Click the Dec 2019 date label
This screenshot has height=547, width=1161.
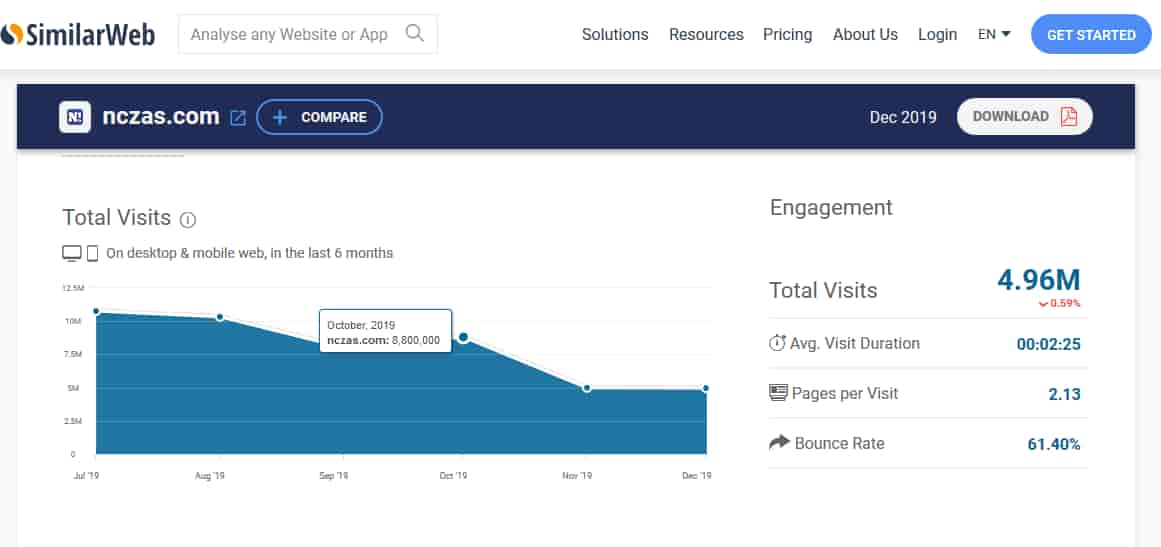point(903,117)
